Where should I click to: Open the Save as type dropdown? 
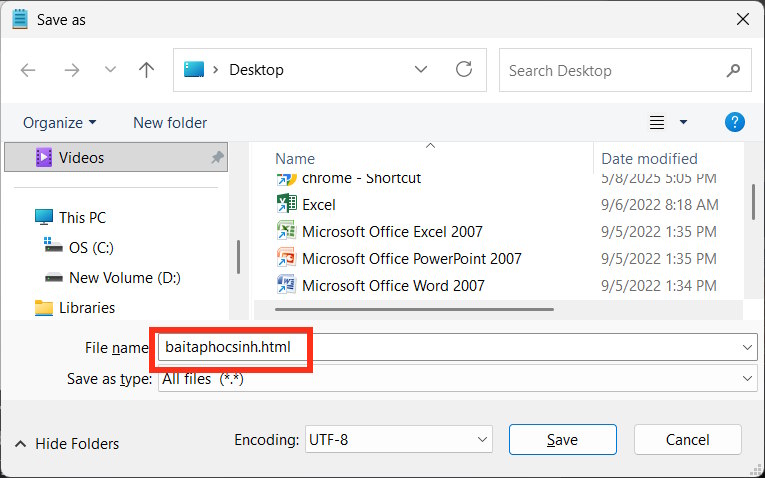point(747,380)
